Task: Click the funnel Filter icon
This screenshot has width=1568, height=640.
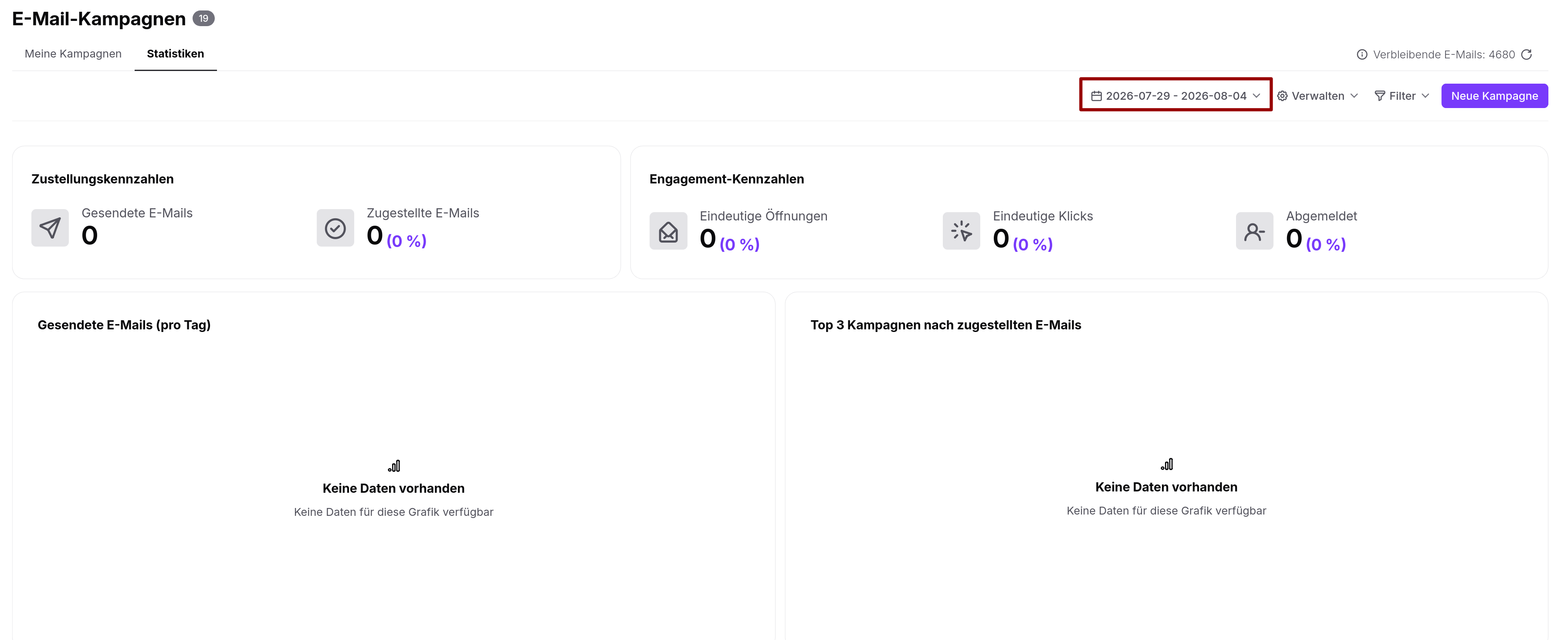Action: tap(1379, 96)
